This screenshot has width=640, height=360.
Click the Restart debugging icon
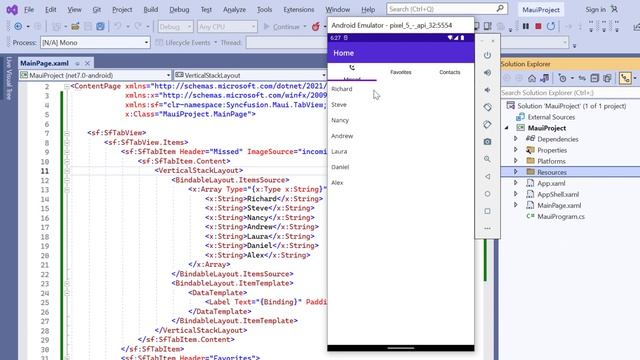pos(551,27)
